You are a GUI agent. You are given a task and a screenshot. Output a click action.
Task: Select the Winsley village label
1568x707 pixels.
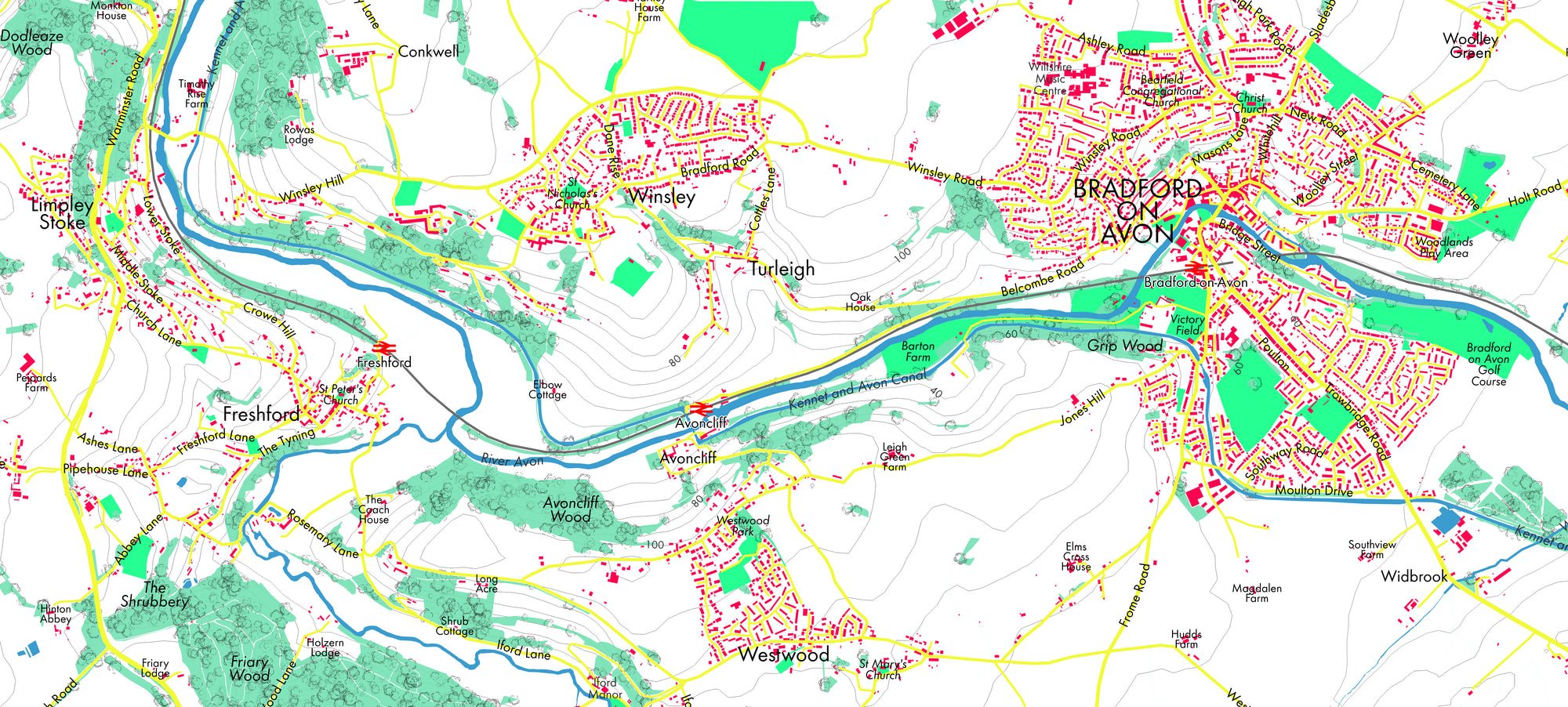click(661, 196)
